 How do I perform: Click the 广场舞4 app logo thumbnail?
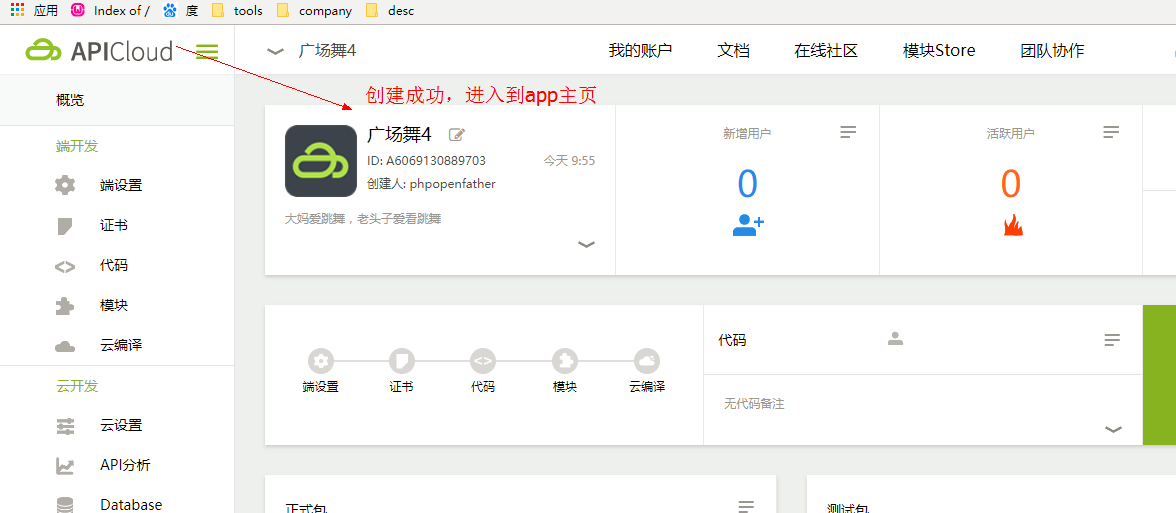tap(321, 161)
